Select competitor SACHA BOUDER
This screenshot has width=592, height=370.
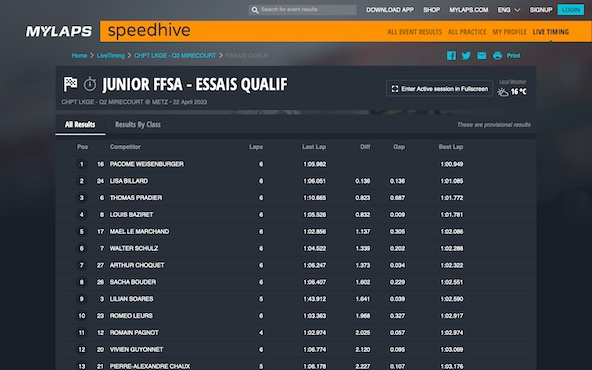click(x=133, y=282)
